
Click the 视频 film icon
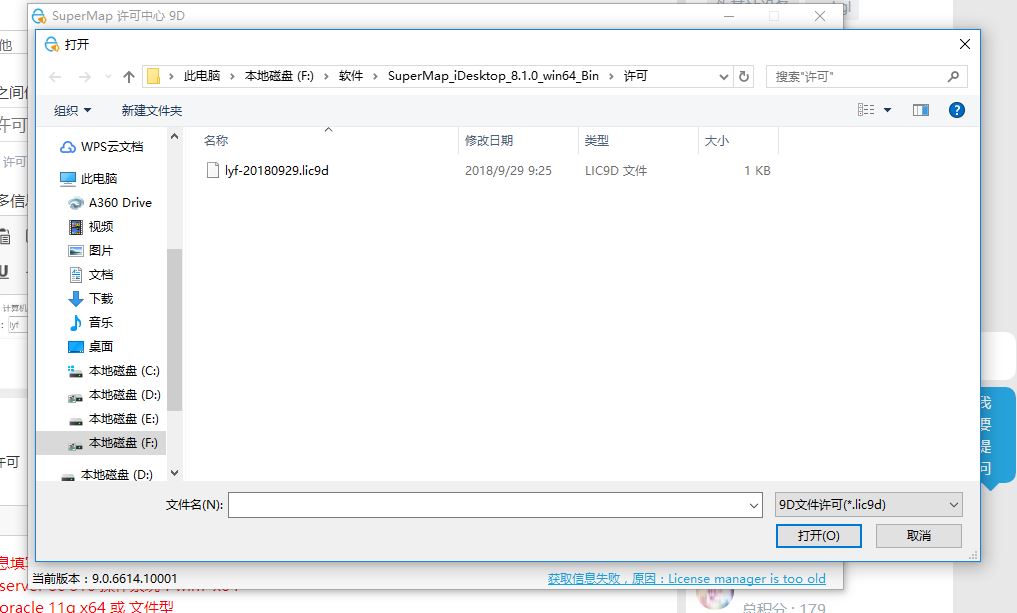coord(76,226)
